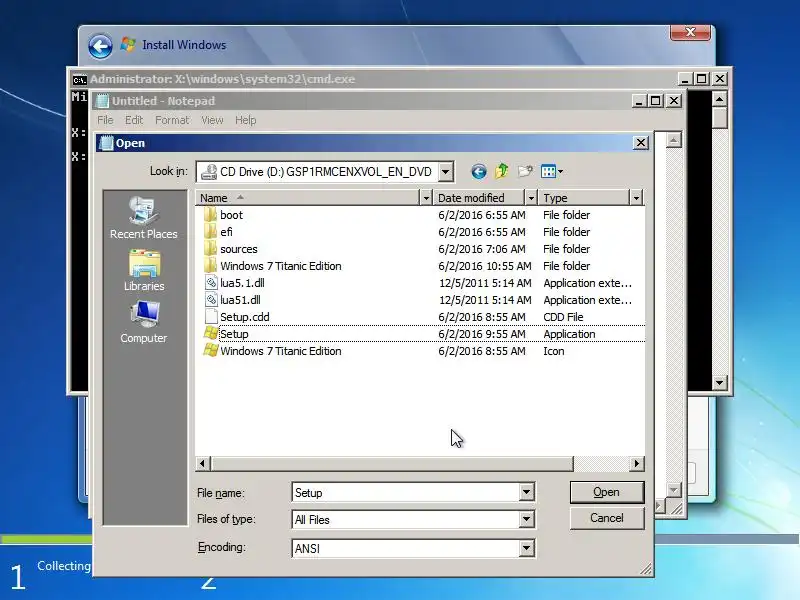The image size is (800, 600).
Task: Expand the File name dropdown
Action: pos(527,492)
